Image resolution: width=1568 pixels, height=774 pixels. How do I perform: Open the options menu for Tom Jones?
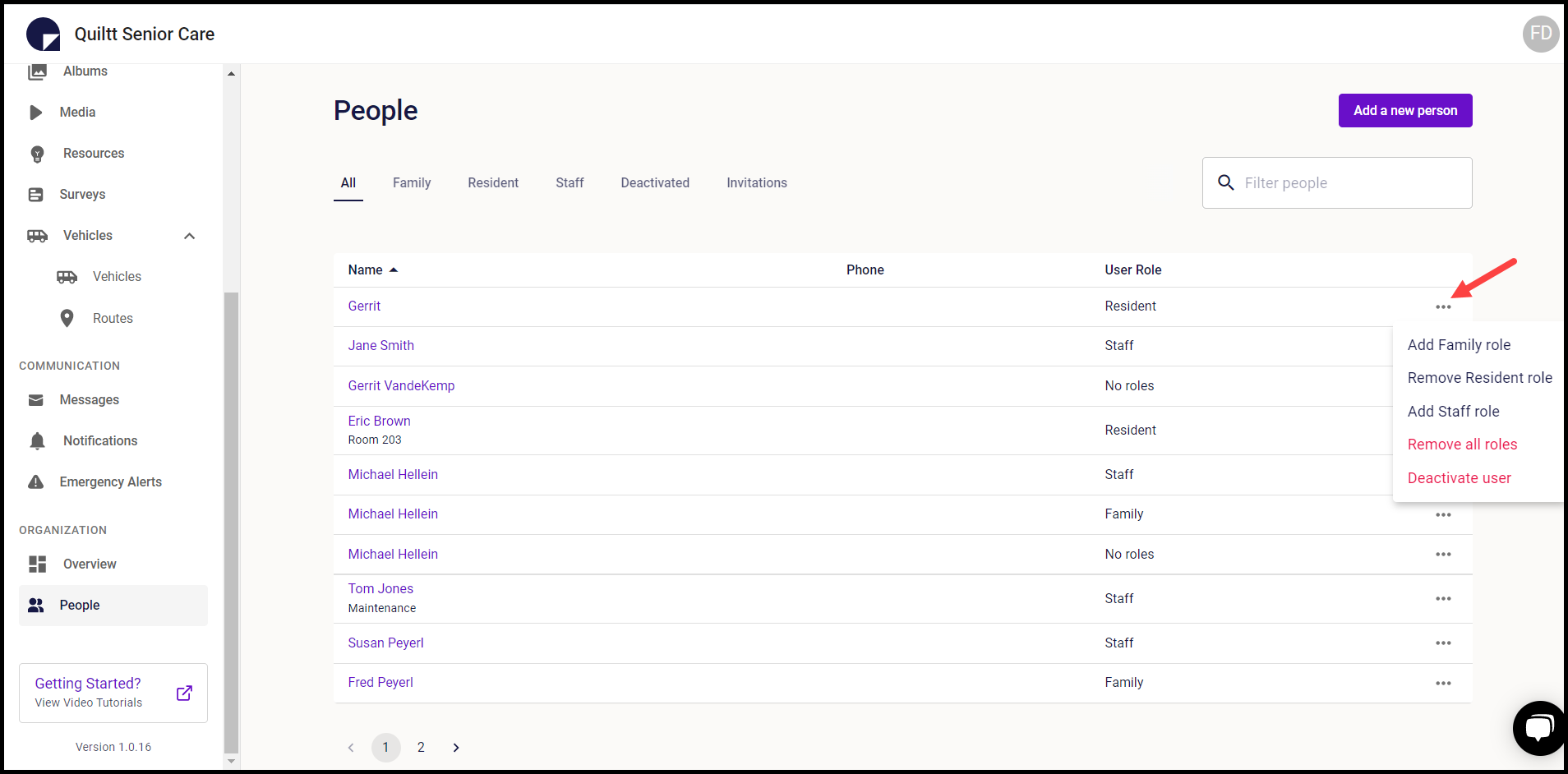[x=1443, y=599]
